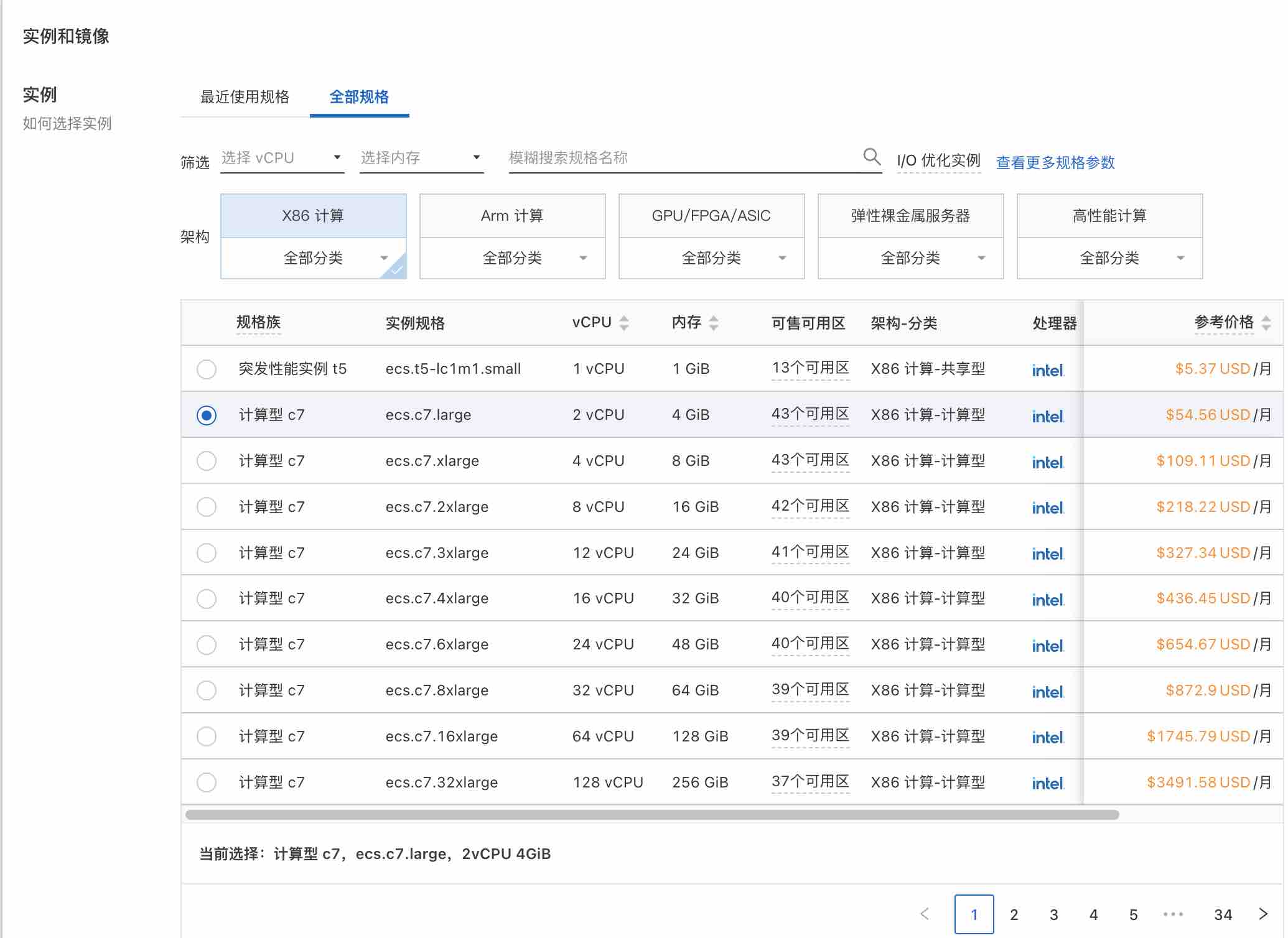Choose the GPU/FPGA/ASIC architecture

tap(712, 216)
